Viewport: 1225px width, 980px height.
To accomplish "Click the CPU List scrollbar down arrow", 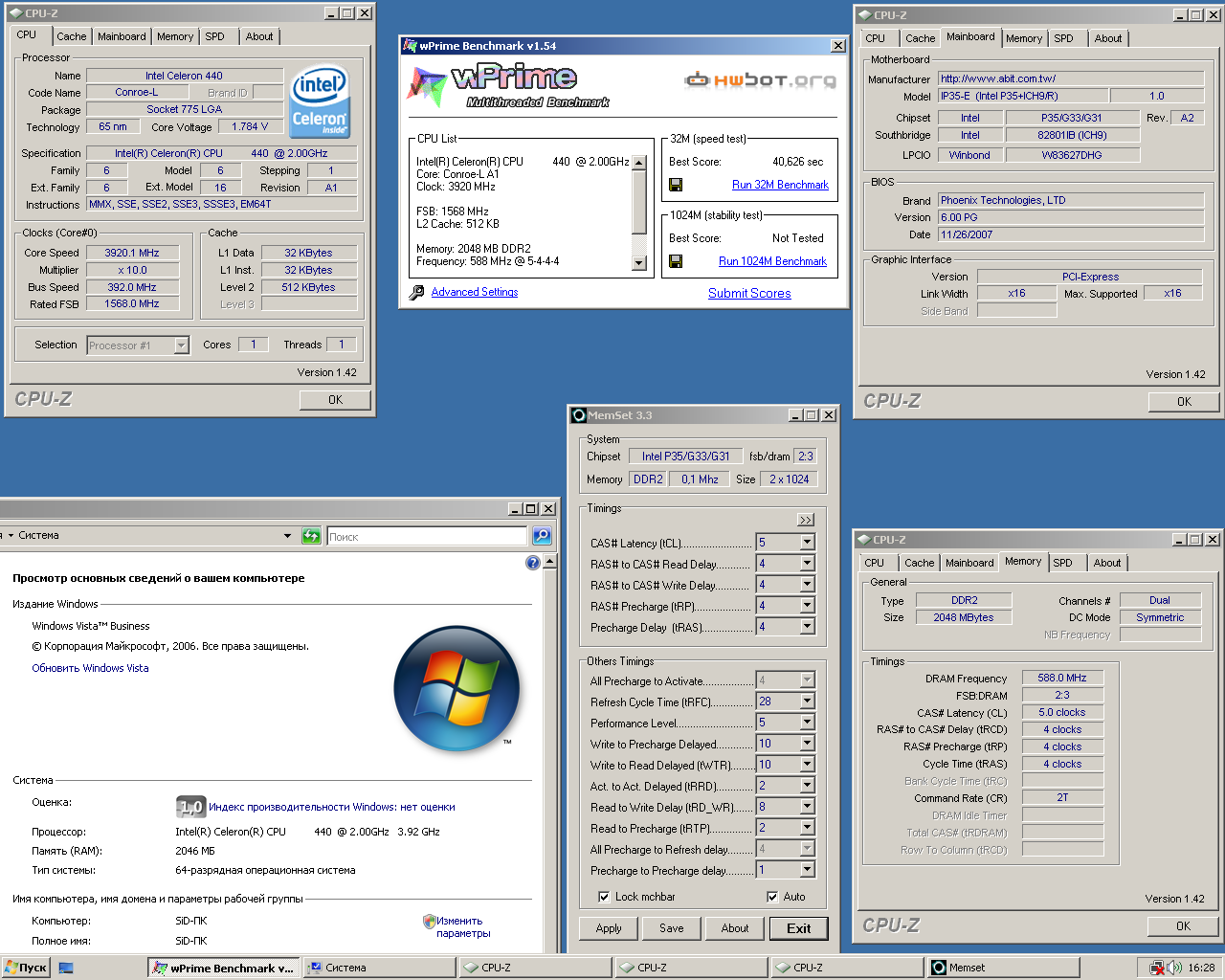I will click(x=639, y=263).
